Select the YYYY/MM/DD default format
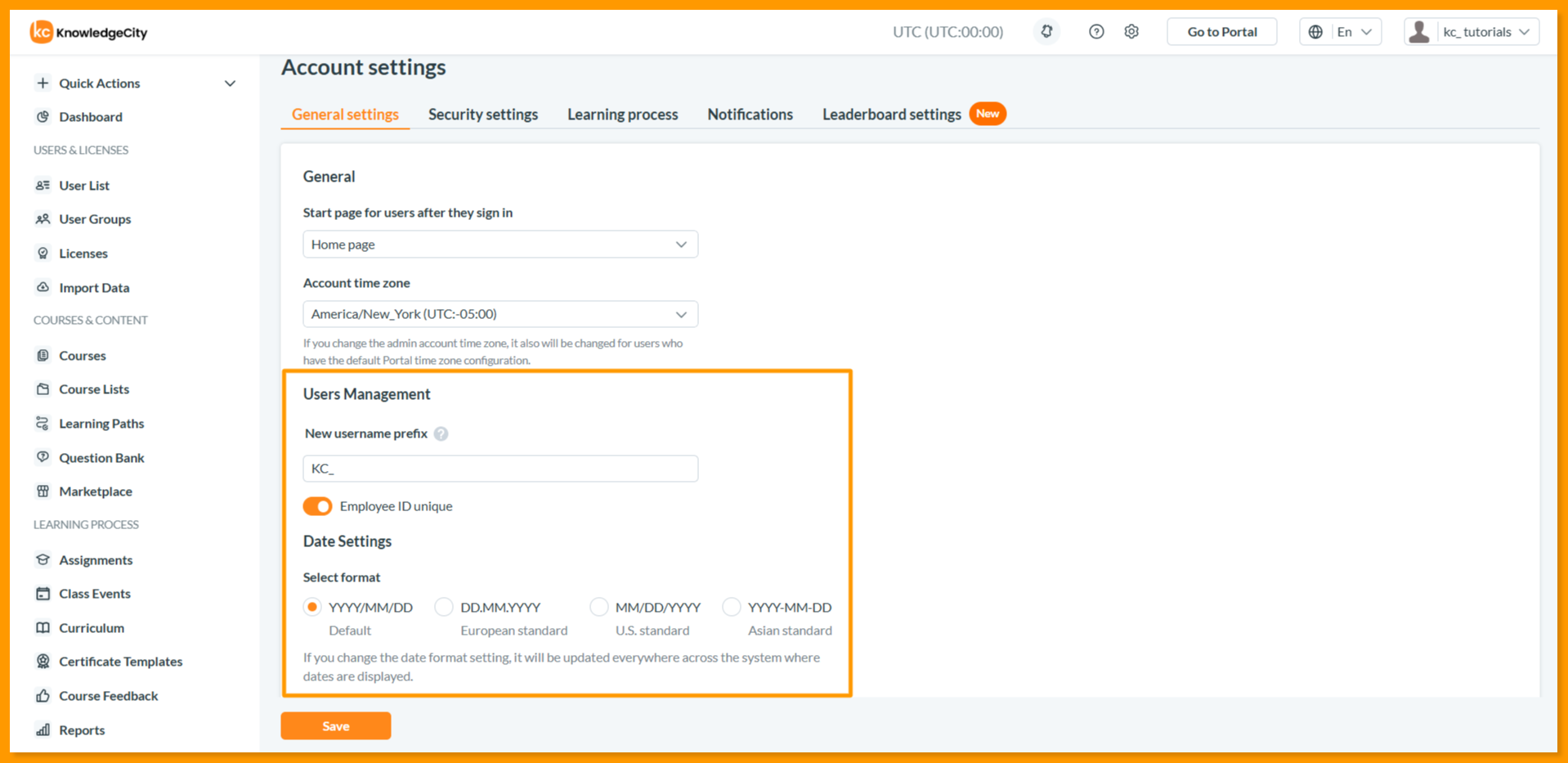Viewport: 1568px width, 763px height. pyautogui.click(x=311, y=607)
